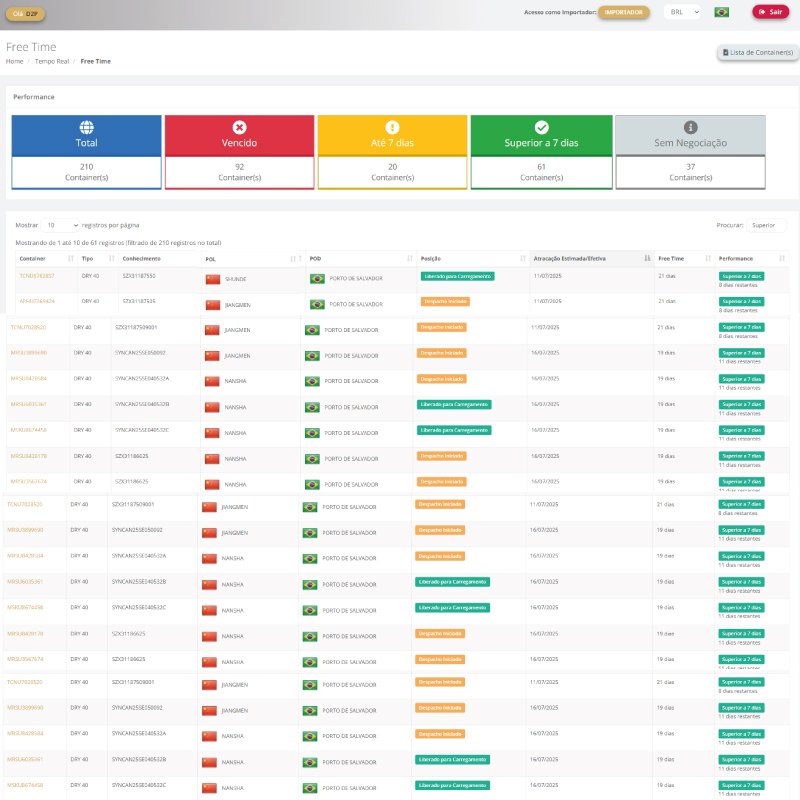The image size is (800, 800).
Task: Open the BRL currency dropdown
Action: point(682,12)
